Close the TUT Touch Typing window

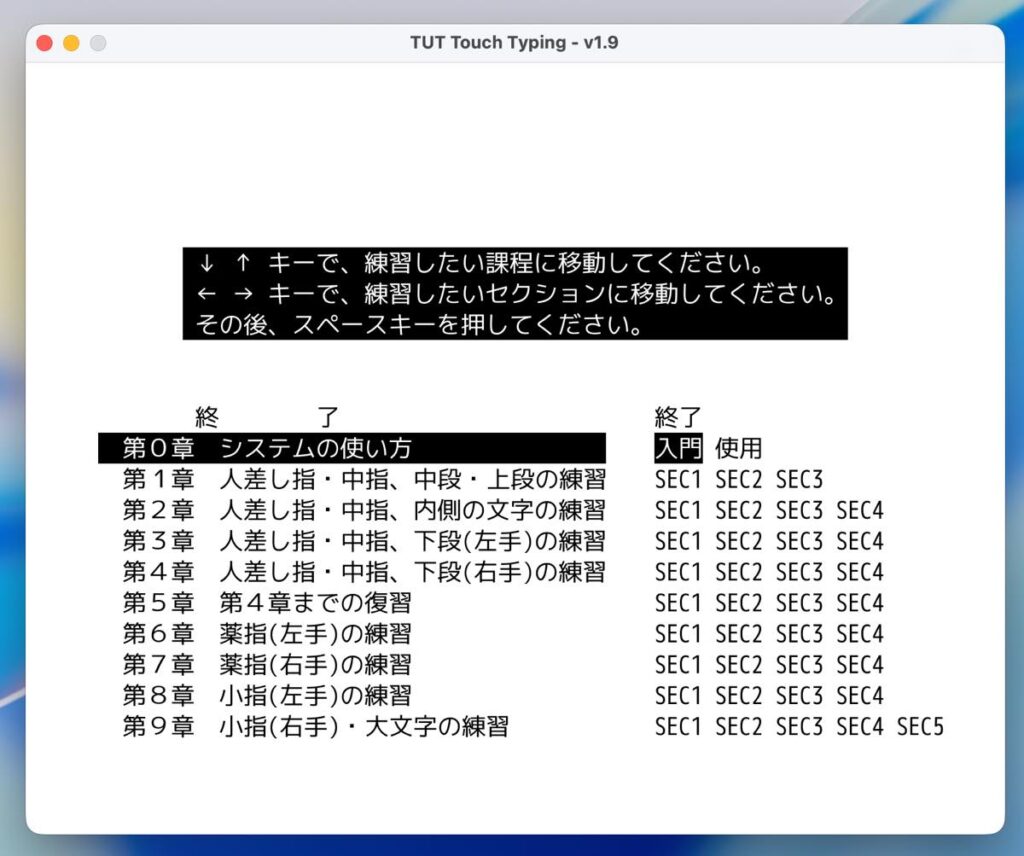click(44, 43)
